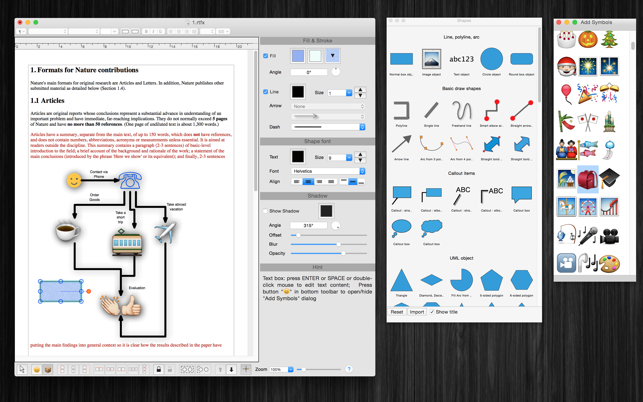Select the Single line shape
The height and width of the screenshot is (402, 643).
tap(431, 110)
